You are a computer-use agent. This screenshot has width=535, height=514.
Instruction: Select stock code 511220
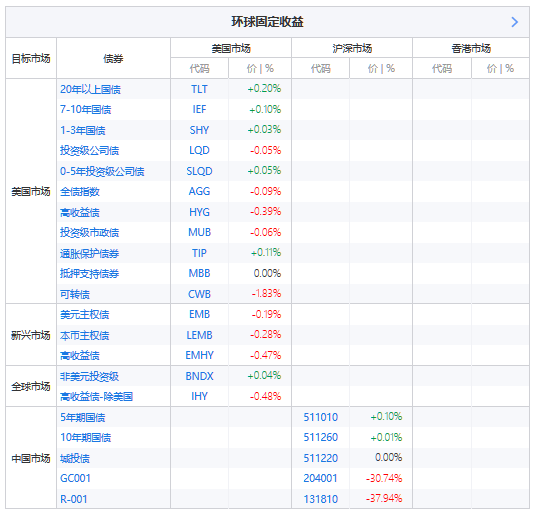pyautogui.click(x=320, y=458)
